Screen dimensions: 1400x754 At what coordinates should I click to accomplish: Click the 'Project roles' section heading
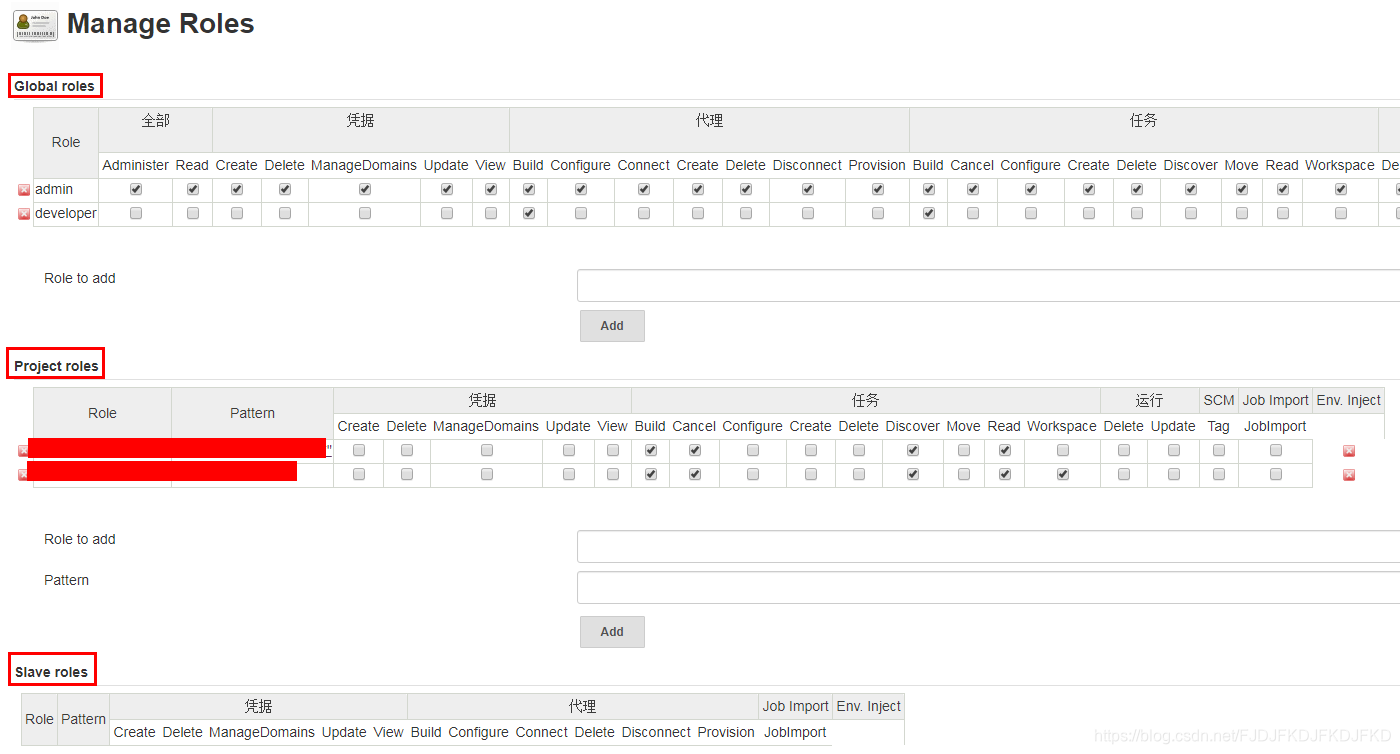[x=56, y=366]
